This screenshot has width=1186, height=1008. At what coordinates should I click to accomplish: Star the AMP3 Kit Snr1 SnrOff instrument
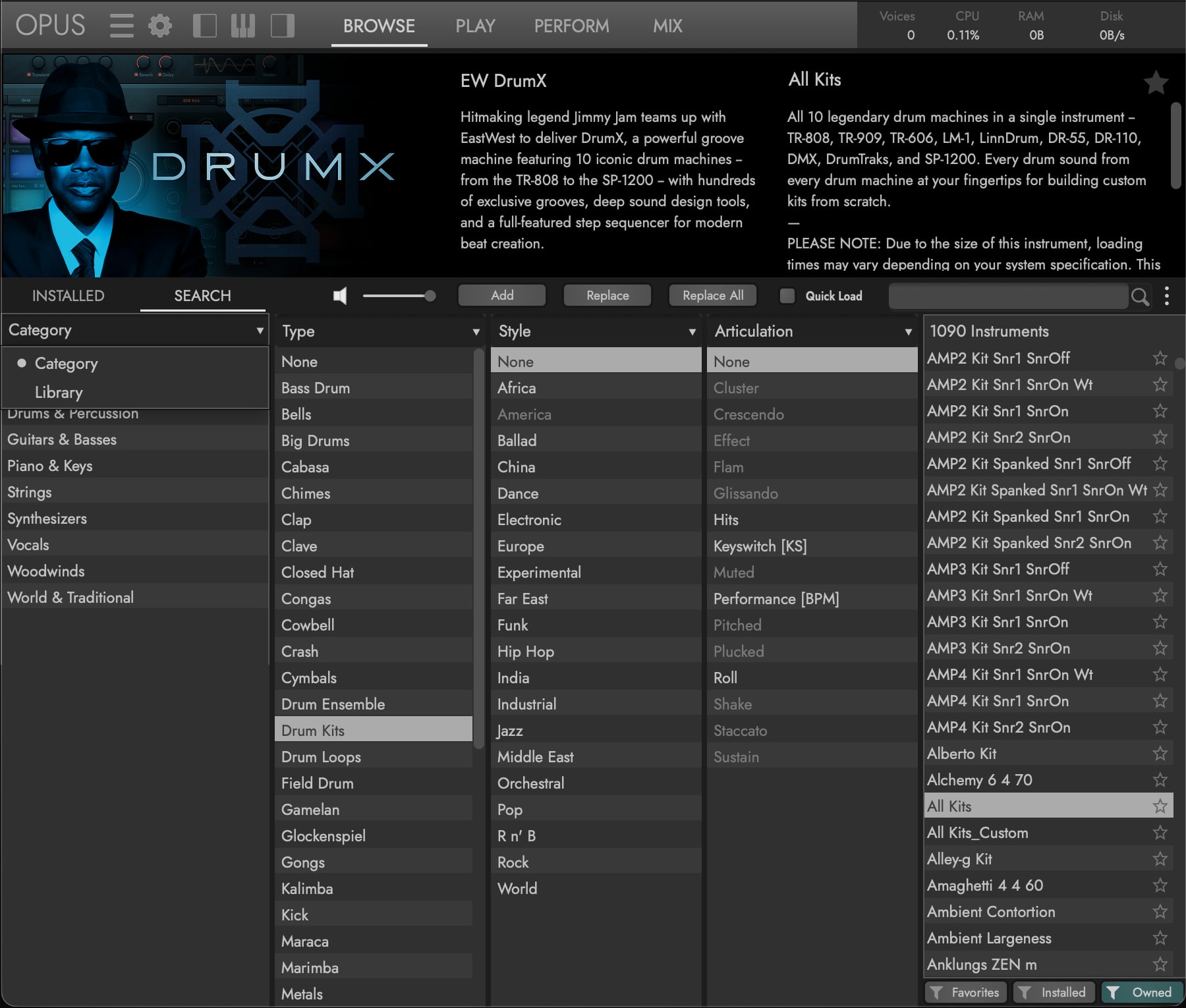(x=1160, y=569)
